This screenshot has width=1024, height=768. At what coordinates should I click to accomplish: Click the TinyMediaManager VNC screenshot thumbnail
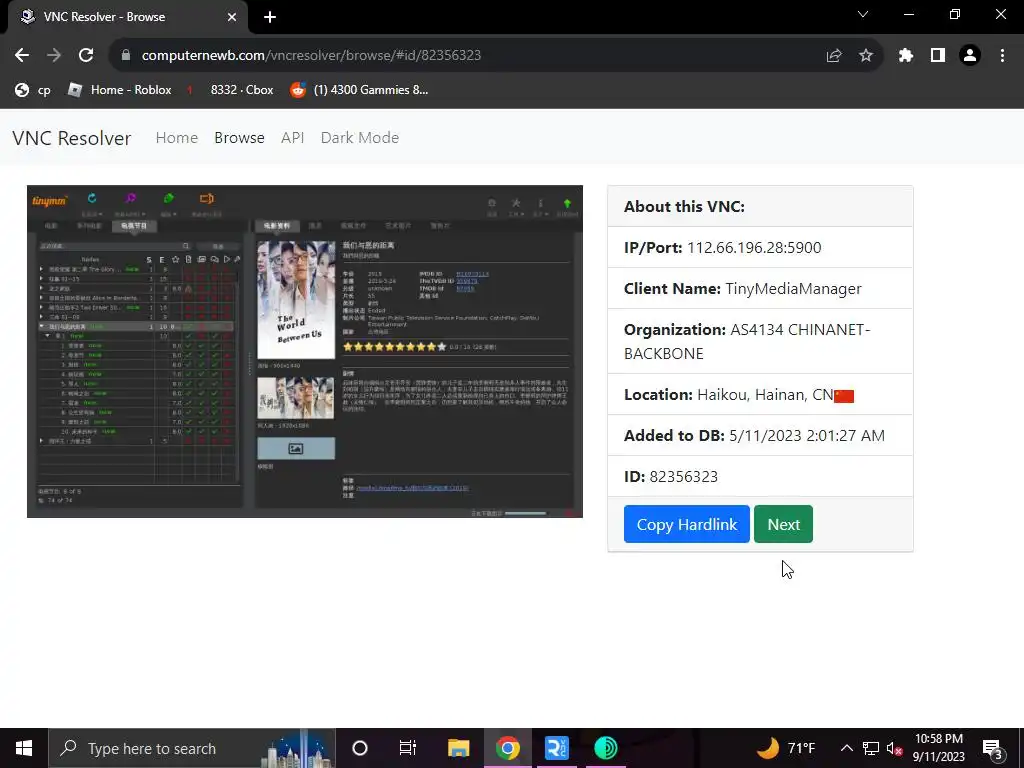click(305, 351)
